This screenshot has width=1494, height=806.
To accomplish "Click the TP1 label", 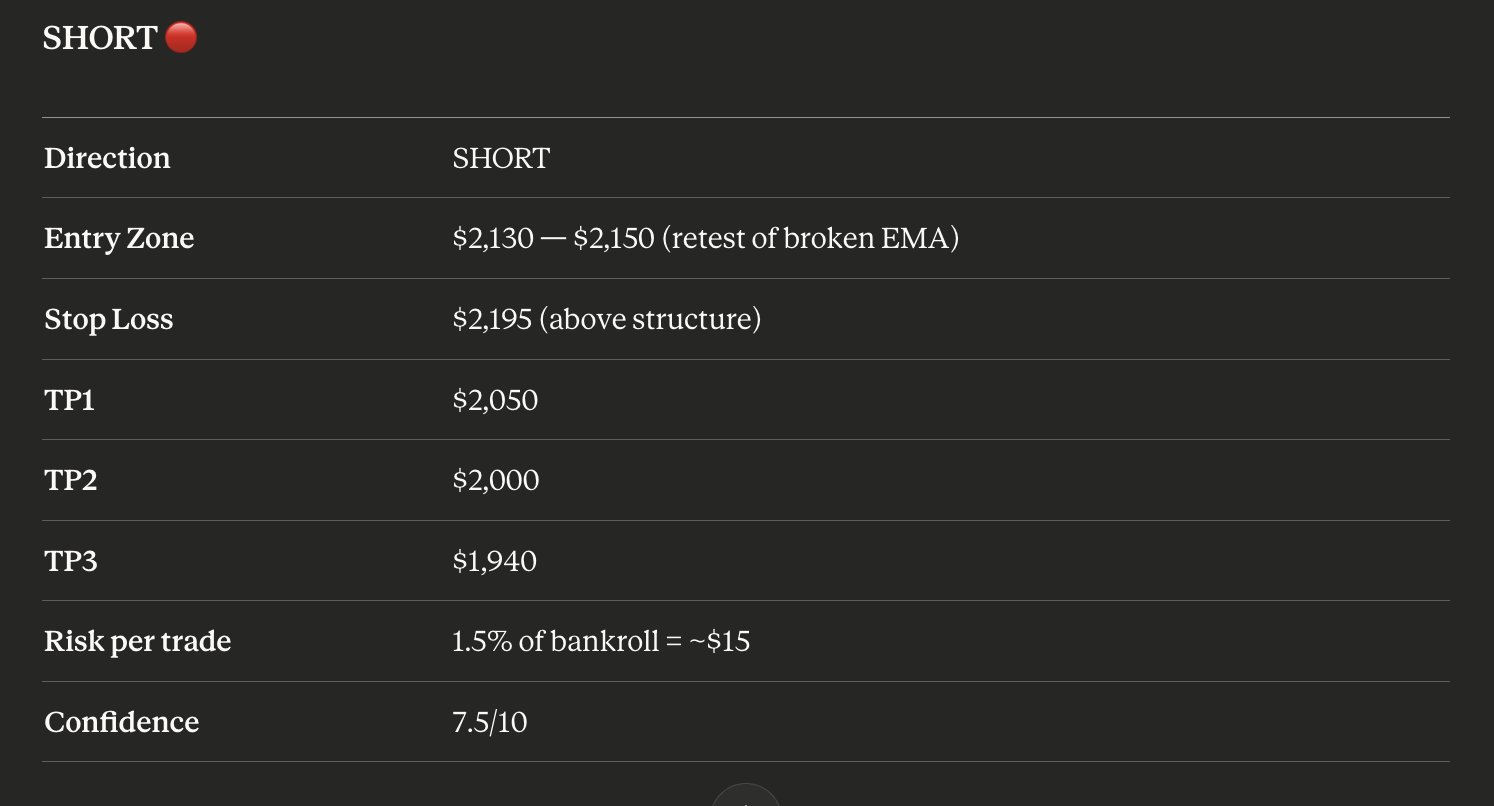I will tap(69, 400).
